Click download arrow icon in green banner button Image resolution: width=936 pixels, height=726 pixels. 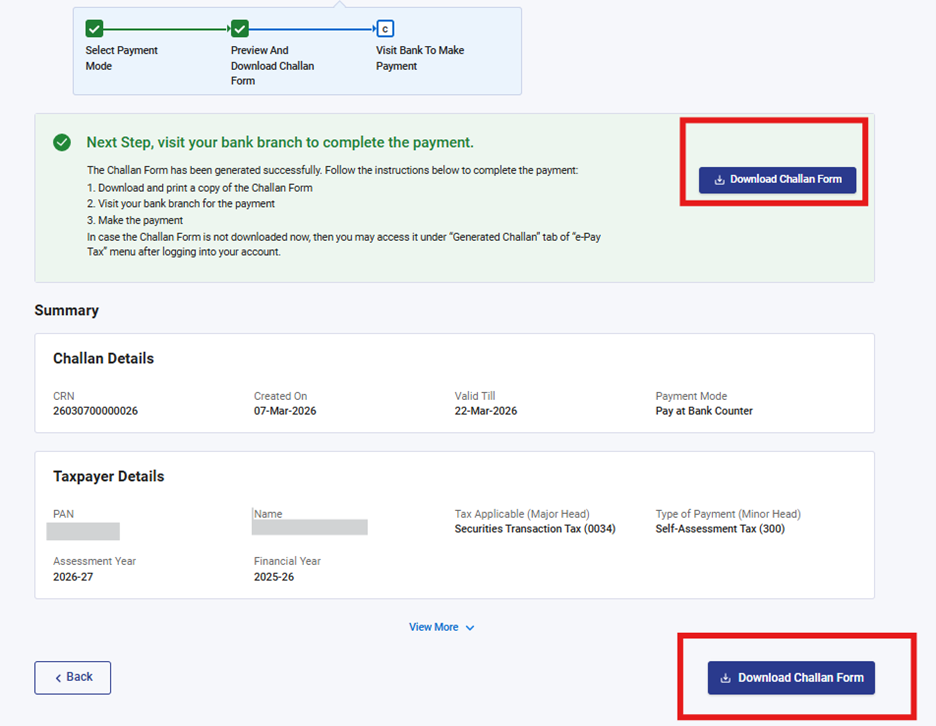point(719,180)
